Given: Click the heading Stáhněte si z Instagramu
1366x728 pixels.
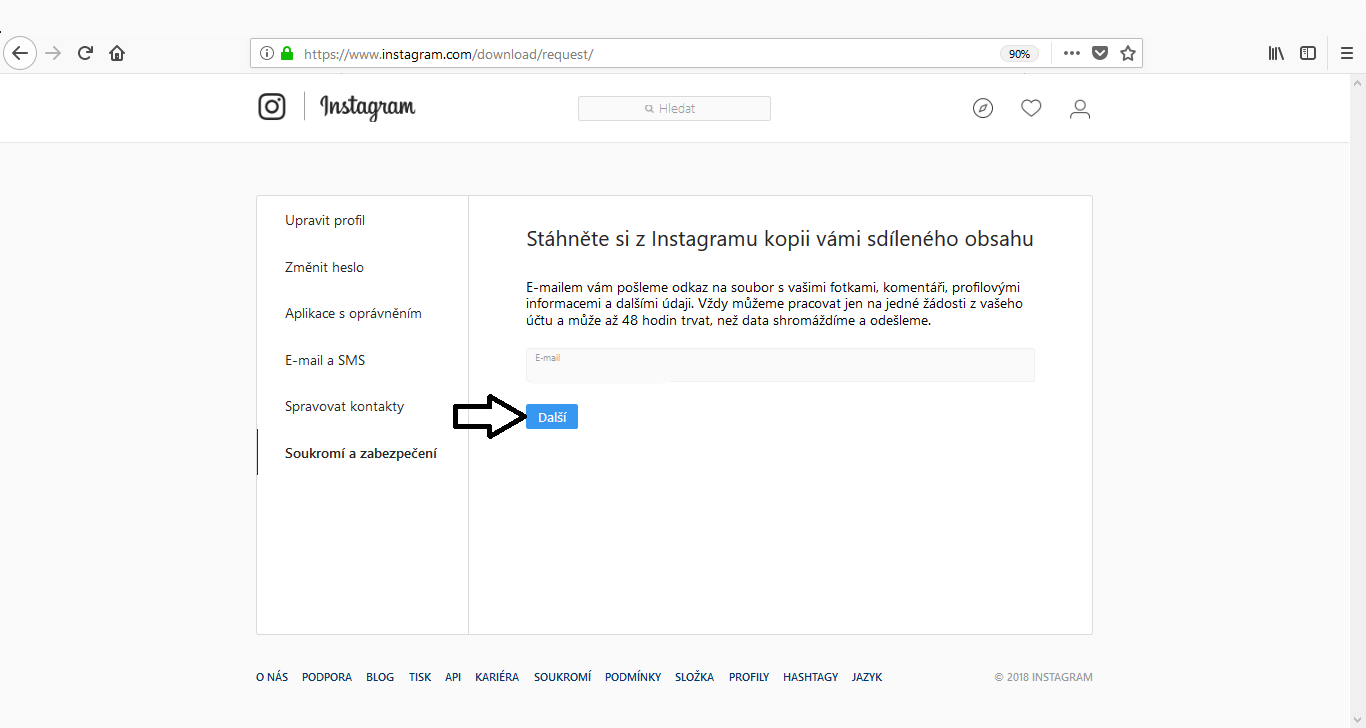Looking at the screenshot, I should 780,240.
